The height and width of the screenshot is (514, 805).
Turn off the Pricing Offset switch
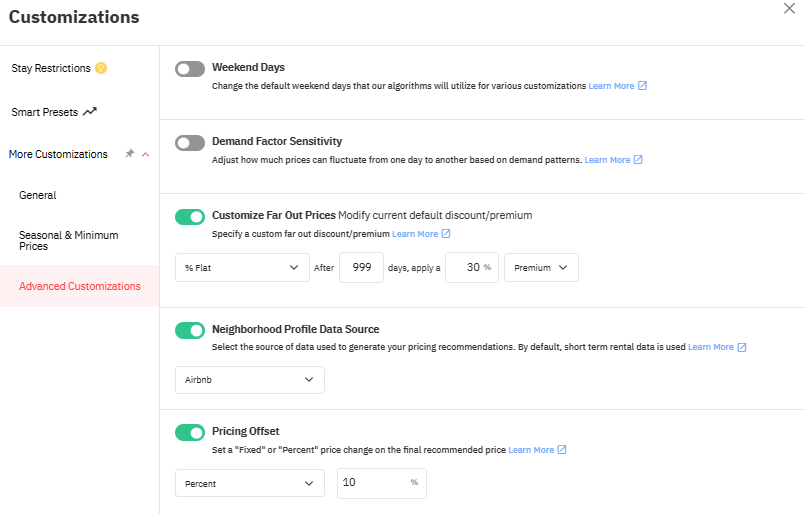tap(190, 432)
